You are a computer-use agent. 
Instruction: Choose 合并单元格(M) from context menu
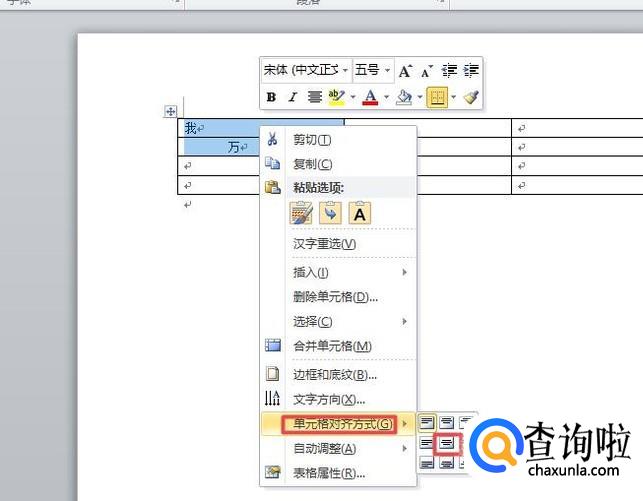coord(332,346)
